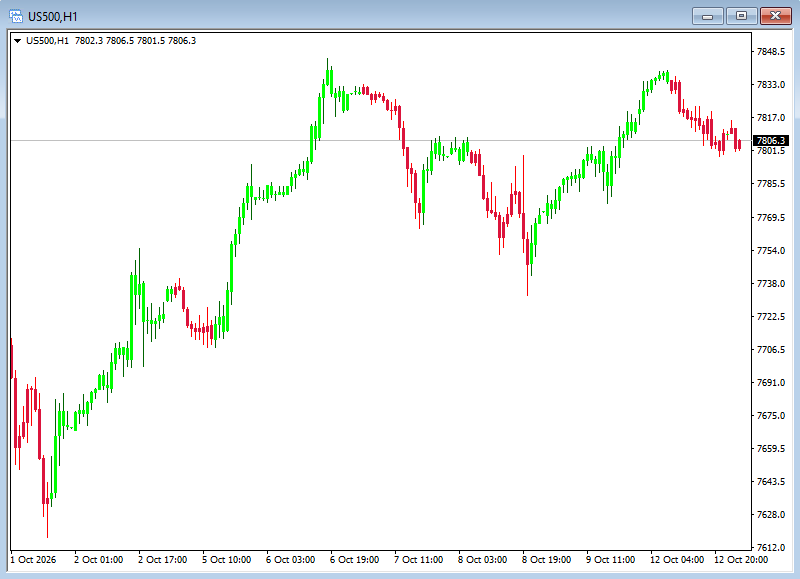Click the 5 Oct 10:00 time axis label
Screen dimensions: 800x579
point(227,560)
